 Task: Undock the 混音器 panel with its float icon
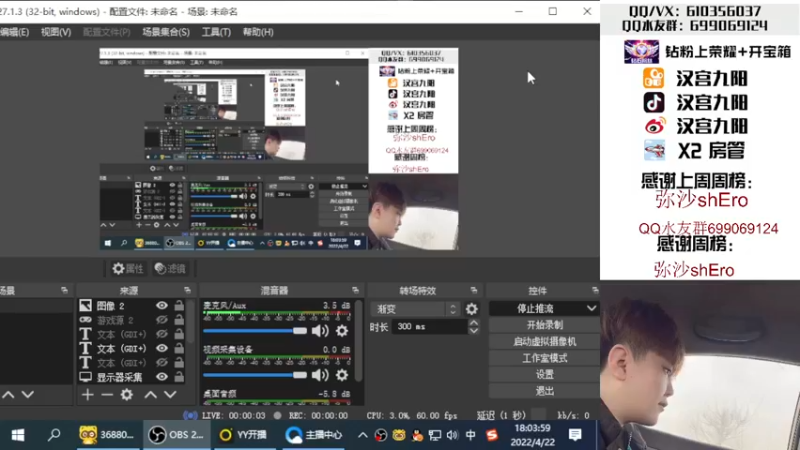click(x=355, y=290)
